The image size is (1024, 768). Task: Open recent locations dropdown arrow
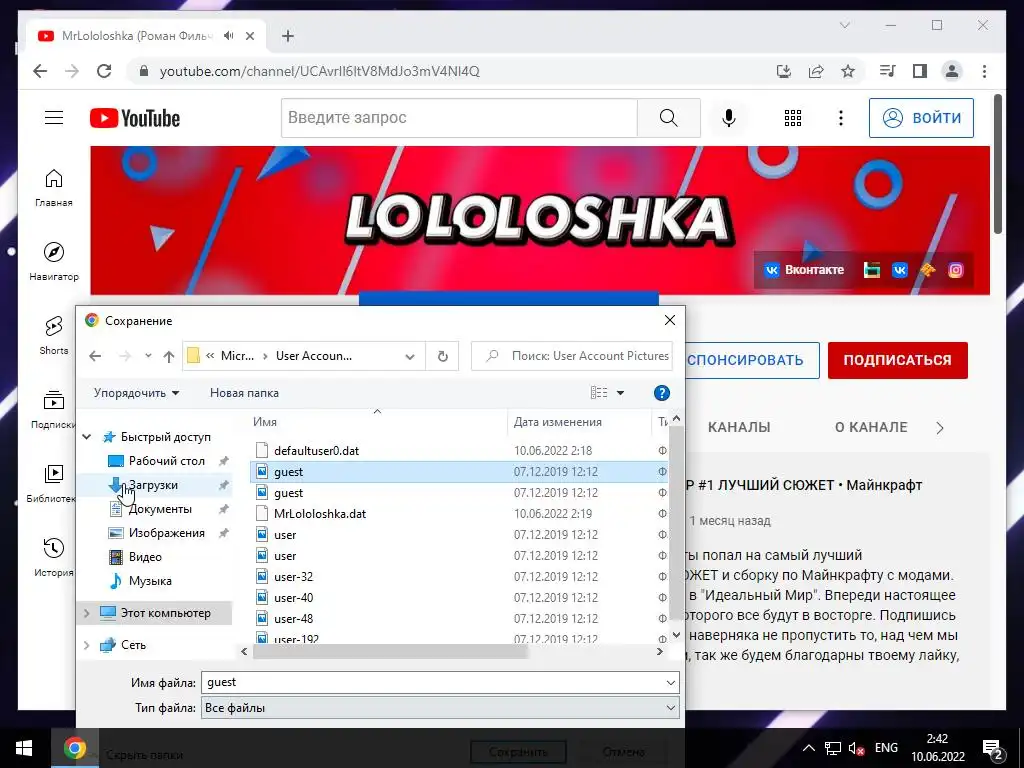(148, 356)
